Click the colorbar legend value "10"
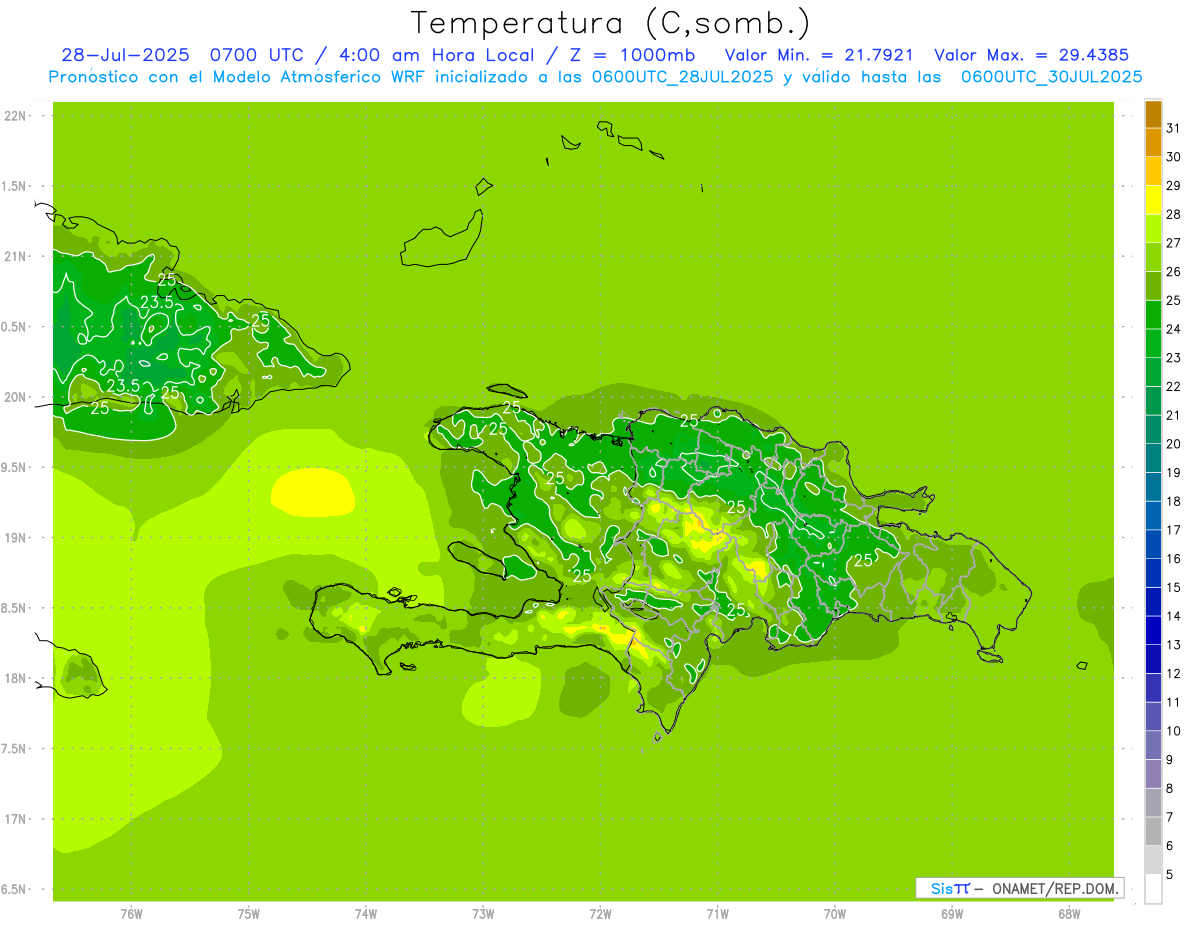 [1174, 731]
